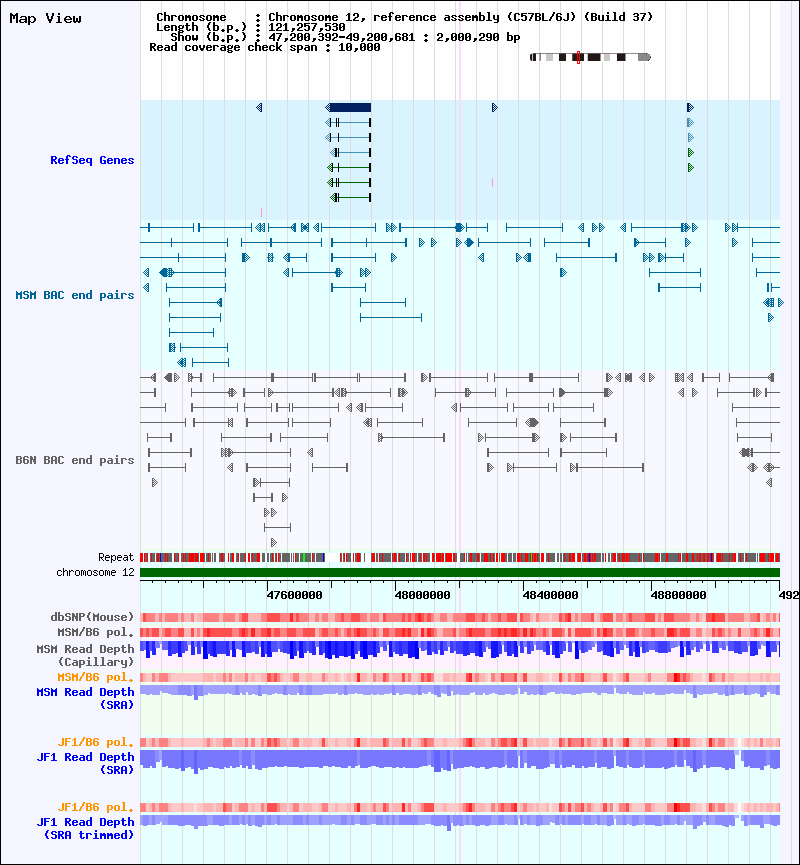Viewport: 800px width, 865px height.
Task: Open MSM Read Depth (SRA) track link
Action: [x=86, y=698]
